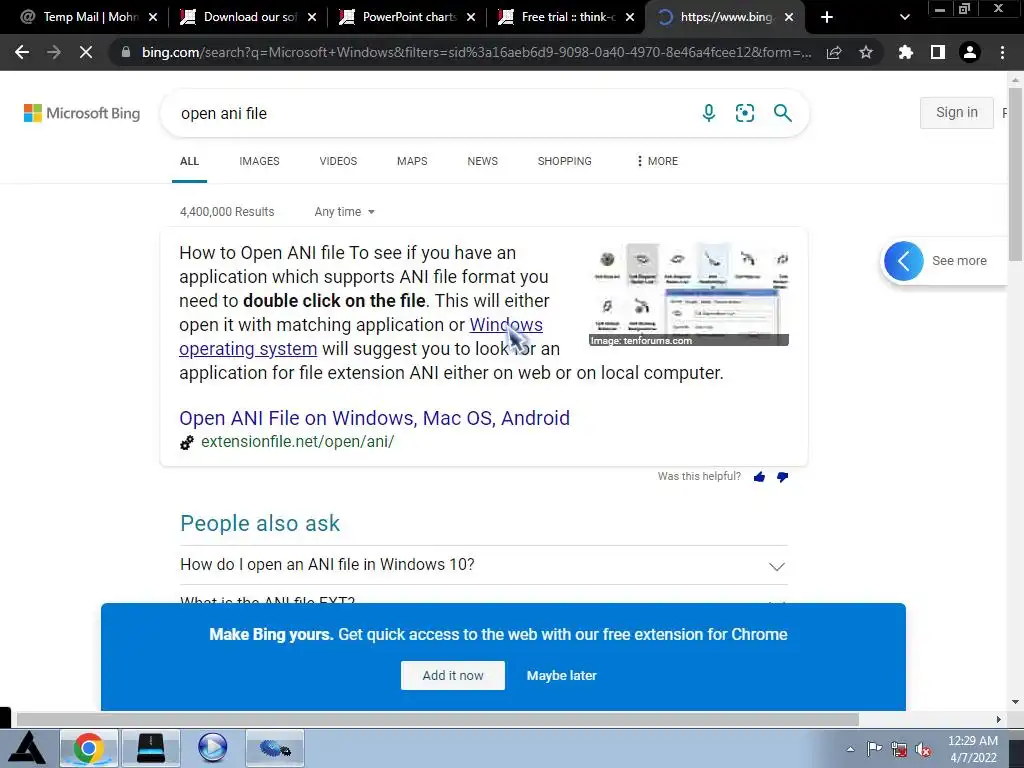Click the flag notification tray icon
The height and width of the screenshot is (768, 1024).
pyautogui.click(x=874, y=749)
